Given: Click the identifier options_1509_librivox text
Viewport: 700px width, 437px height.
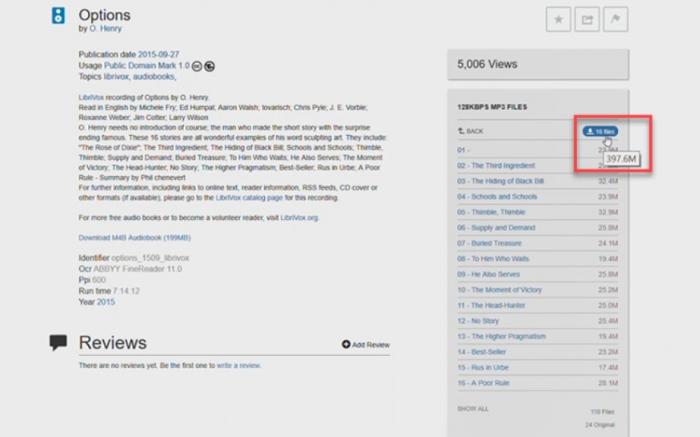Looking at the screenshot, I should [150, 258].
